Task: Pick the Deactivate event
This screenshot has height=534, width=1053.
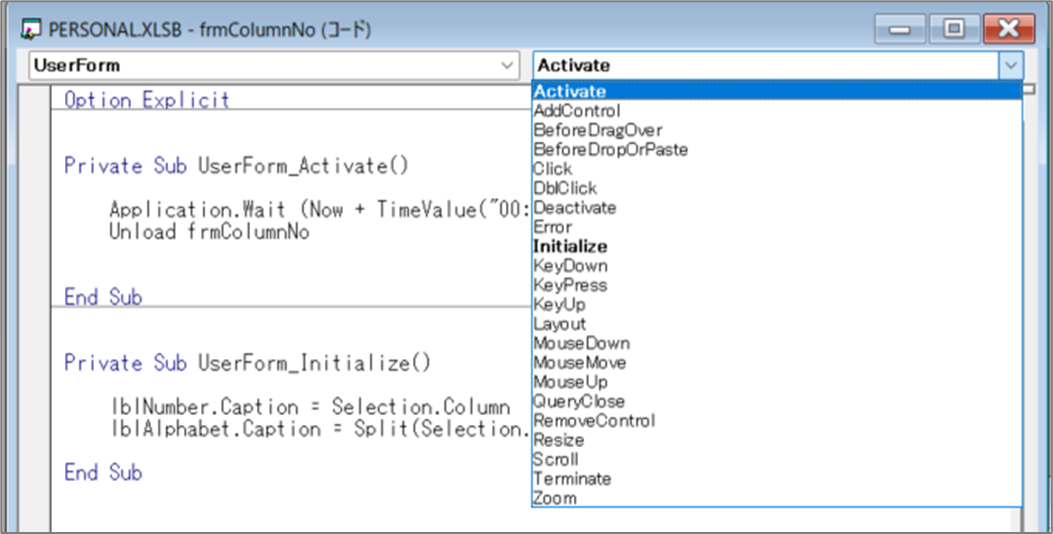Action: click(777, 208)
